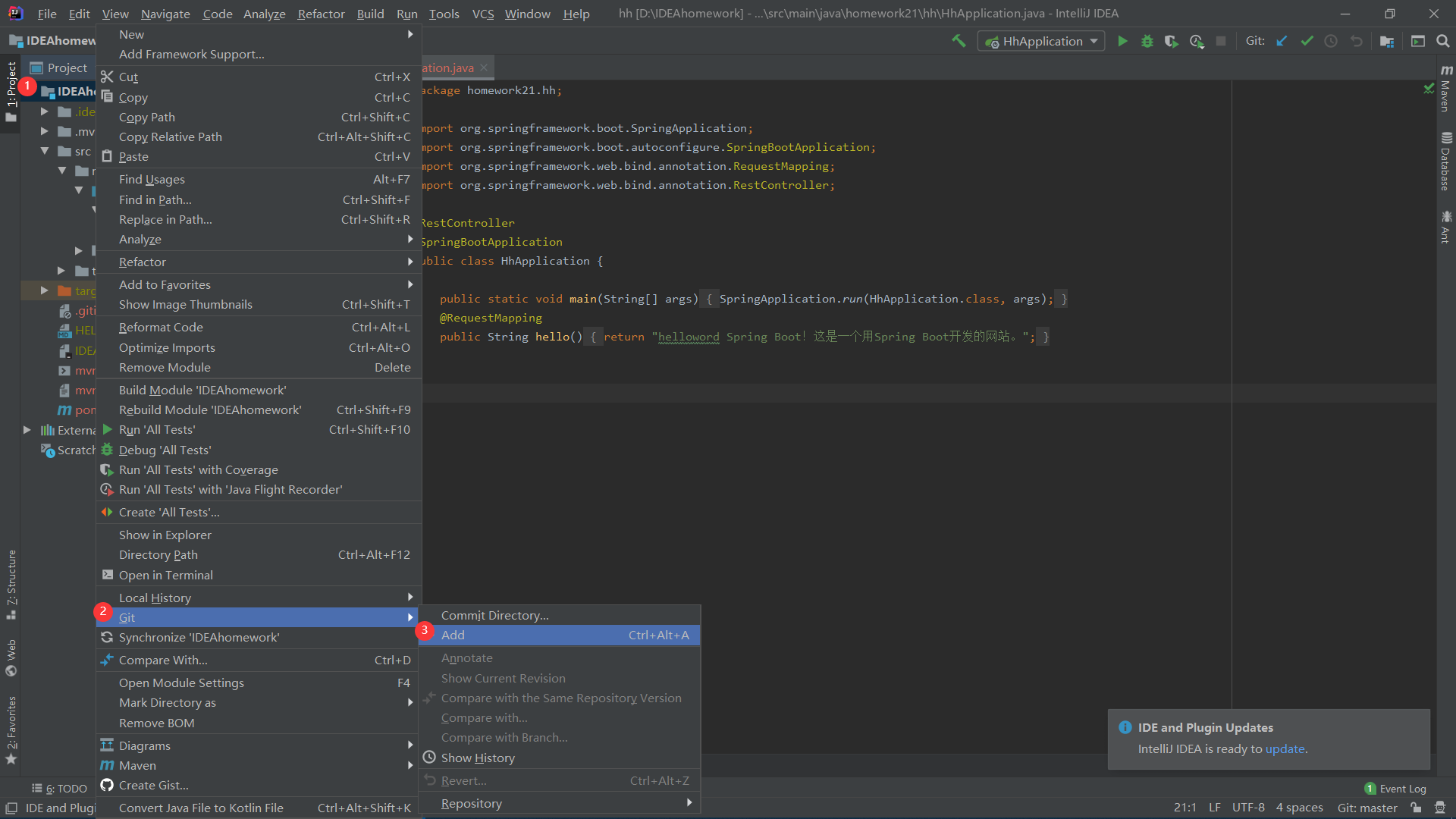Click the LF line separator indicator
The image size is (1456, 819).
click(x=1214, y=808)
